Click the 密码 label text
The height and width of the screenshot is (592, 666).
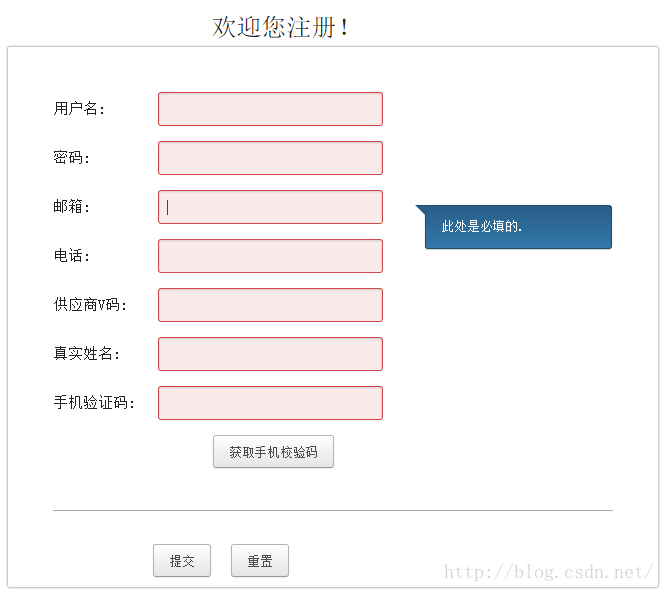[71, 158]
